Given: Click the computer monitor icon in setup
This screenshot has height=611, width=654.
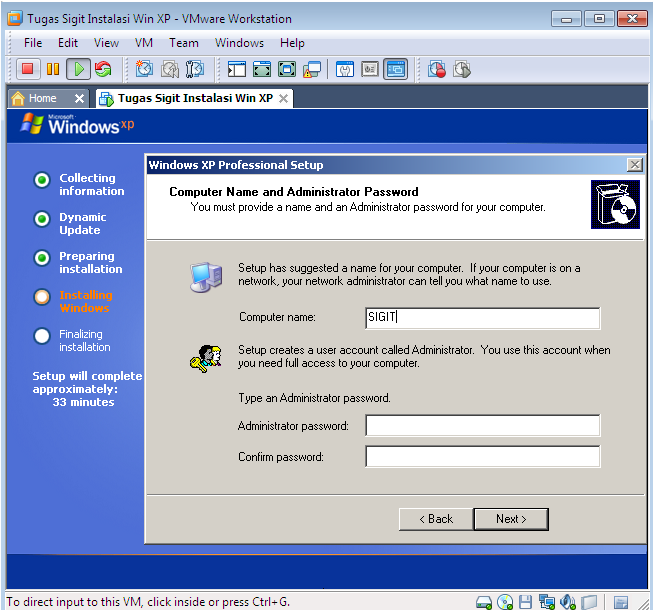Looking at the screenshot, I should coord(206,277).
